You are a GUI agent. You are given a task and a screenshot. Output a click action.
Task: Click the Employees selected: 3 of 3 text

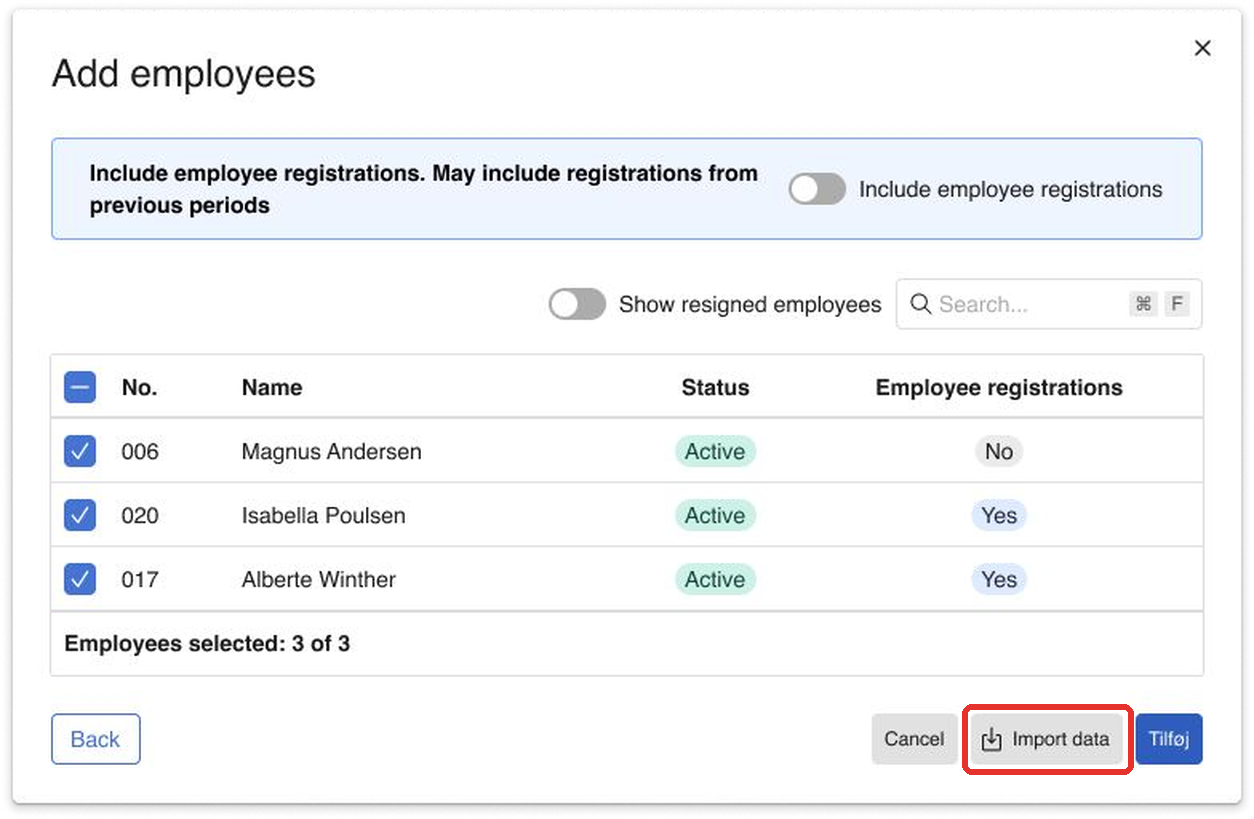(207, 643)
